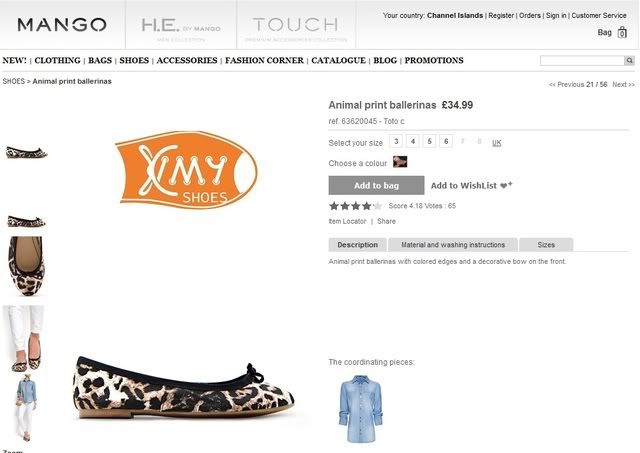Click the MANGO logo

pyautogui.click(x=62, y=24)
